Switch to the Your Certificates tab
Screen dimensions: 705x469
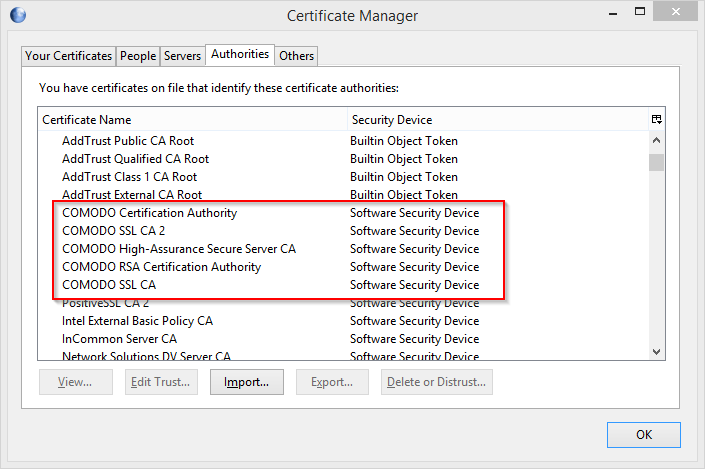68,56
